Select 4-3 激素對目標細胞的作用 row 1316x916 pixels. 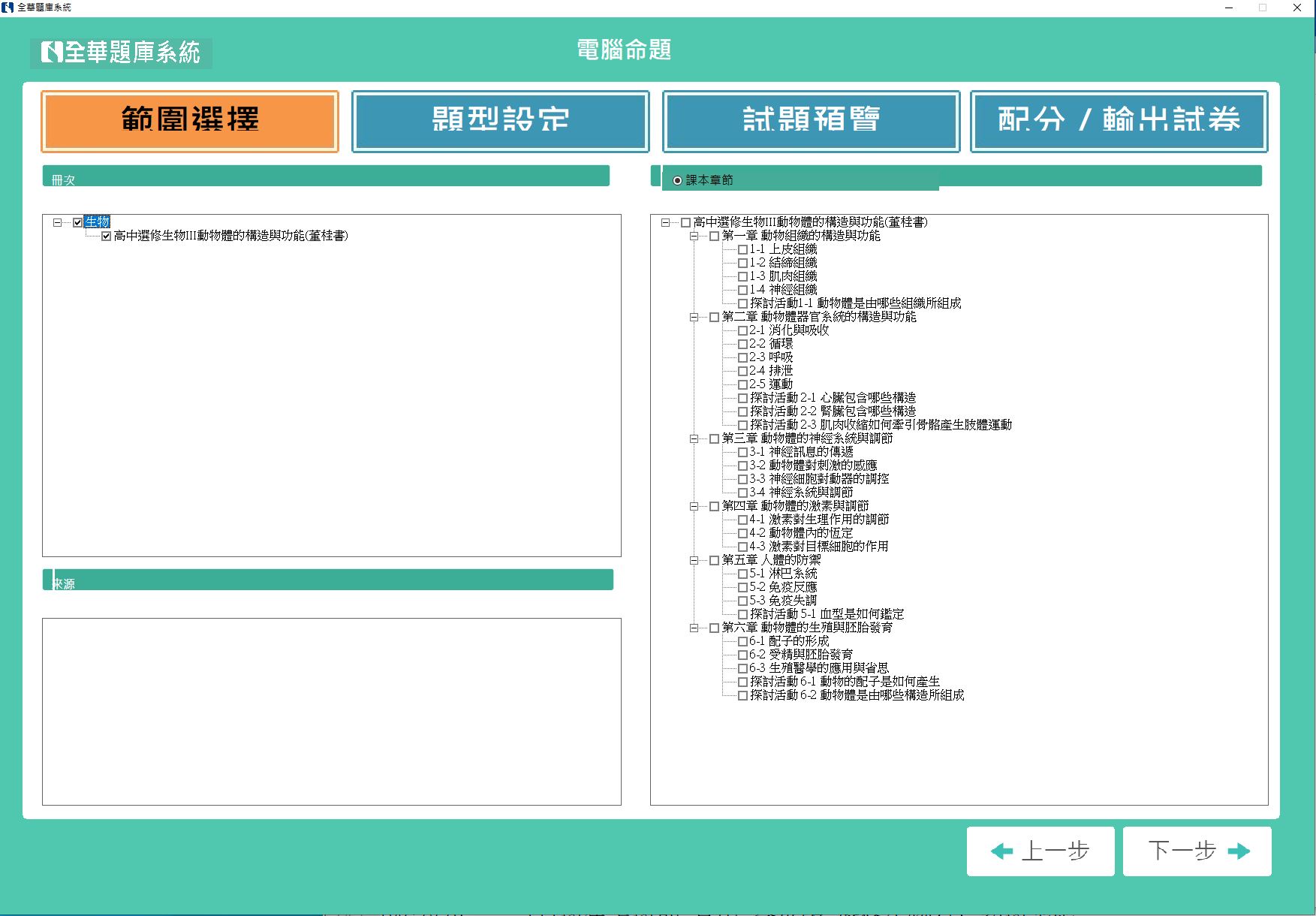pos(818,547)
